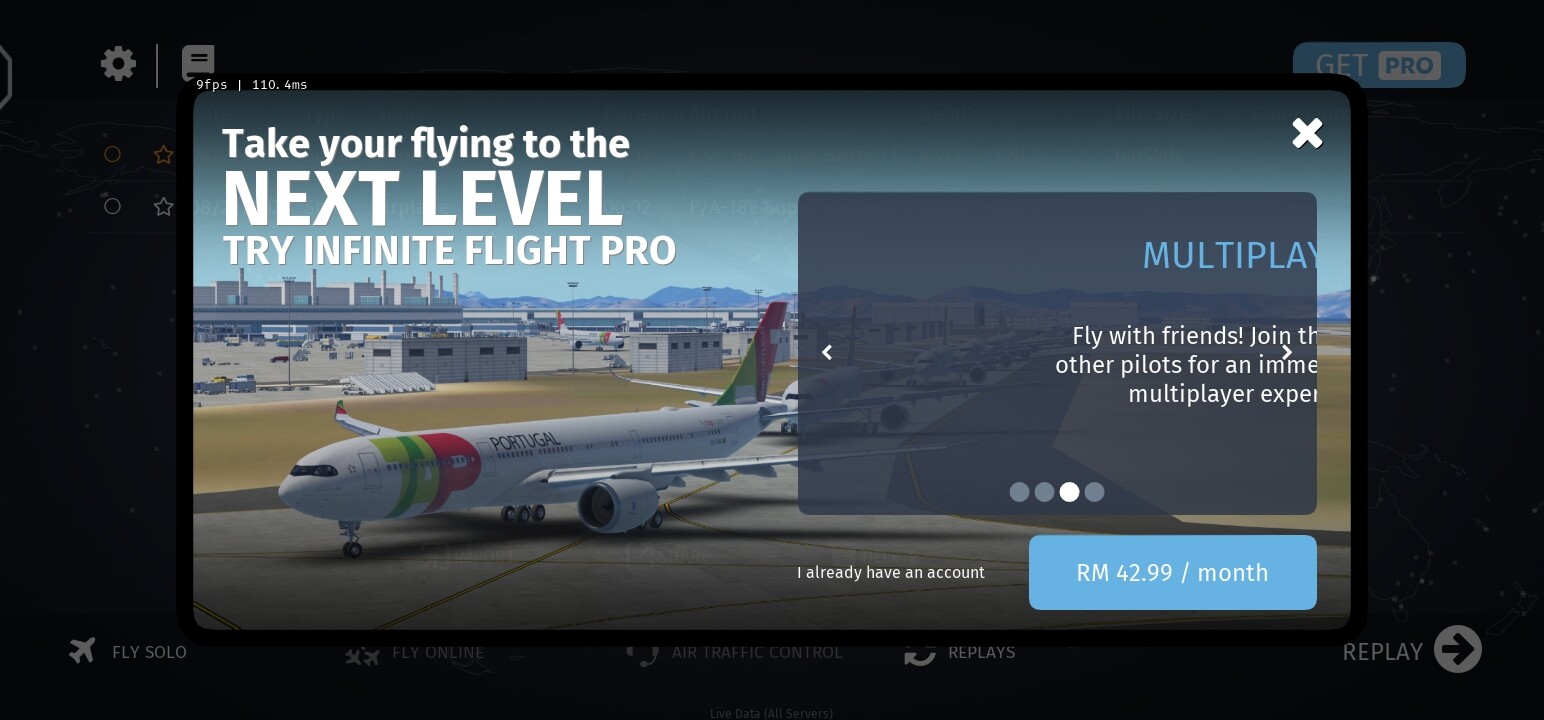1544x720 pixels.
Task: Click the Replay arrow circle icon
Action: coord(1458,649)
